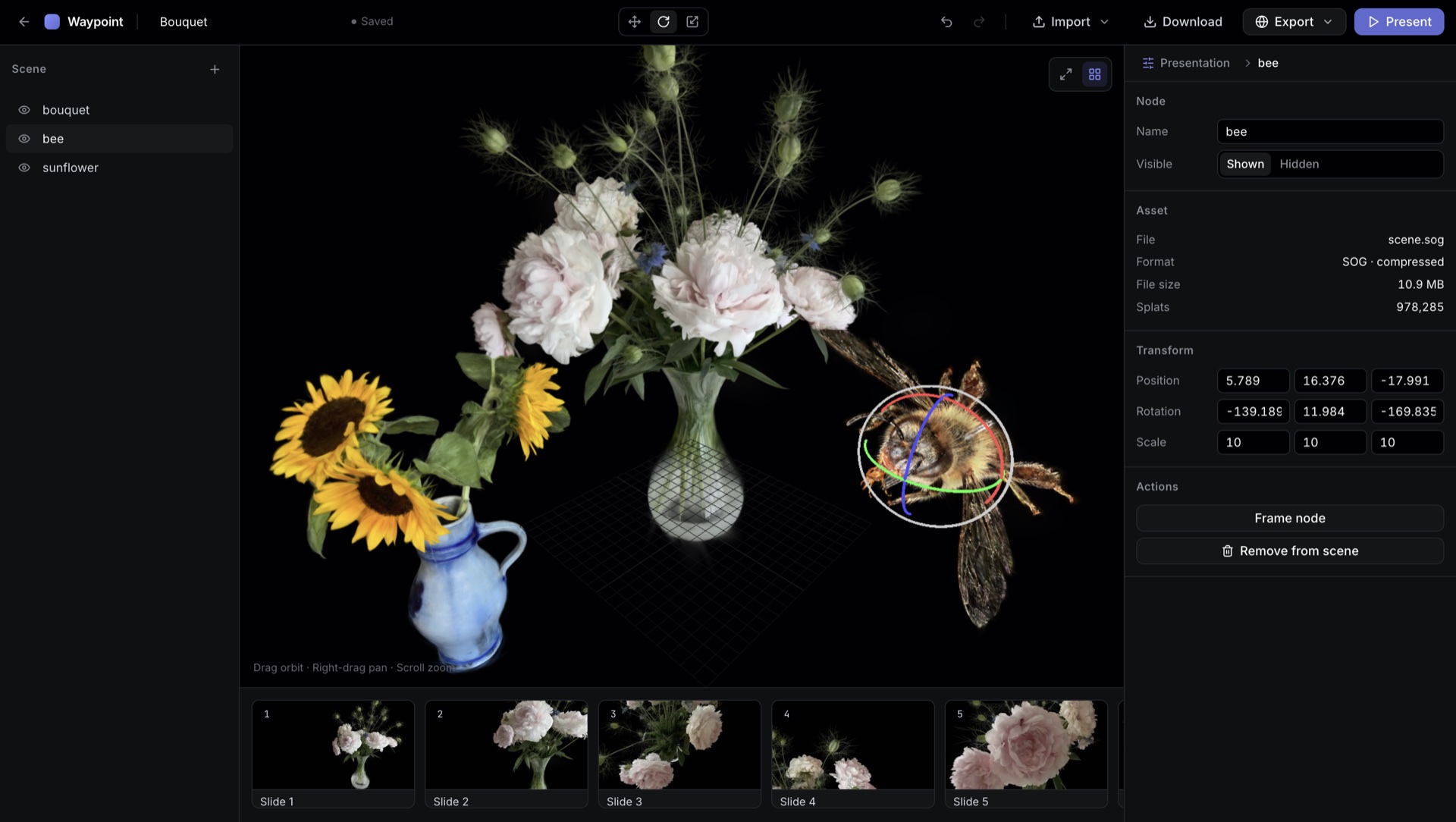This screenshot has height=822, width=1456.
Task: Select the move/translate gizmo tool
Action: tap(634, 22)
